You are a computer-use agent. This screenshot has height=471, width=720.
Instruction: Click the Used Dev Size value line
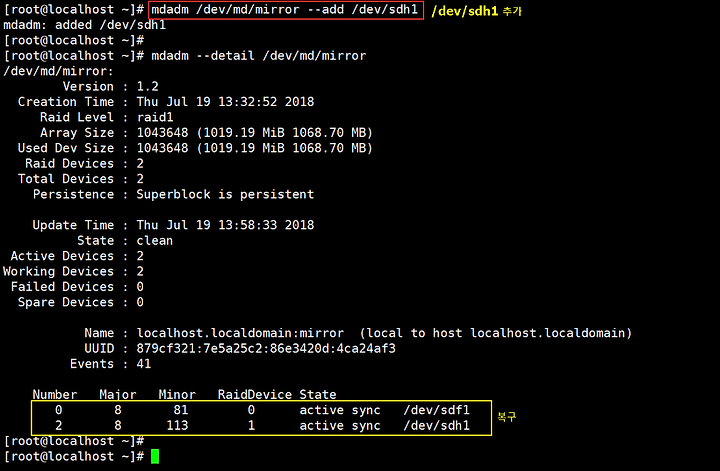pyautogui.click(x=254, y=148)
